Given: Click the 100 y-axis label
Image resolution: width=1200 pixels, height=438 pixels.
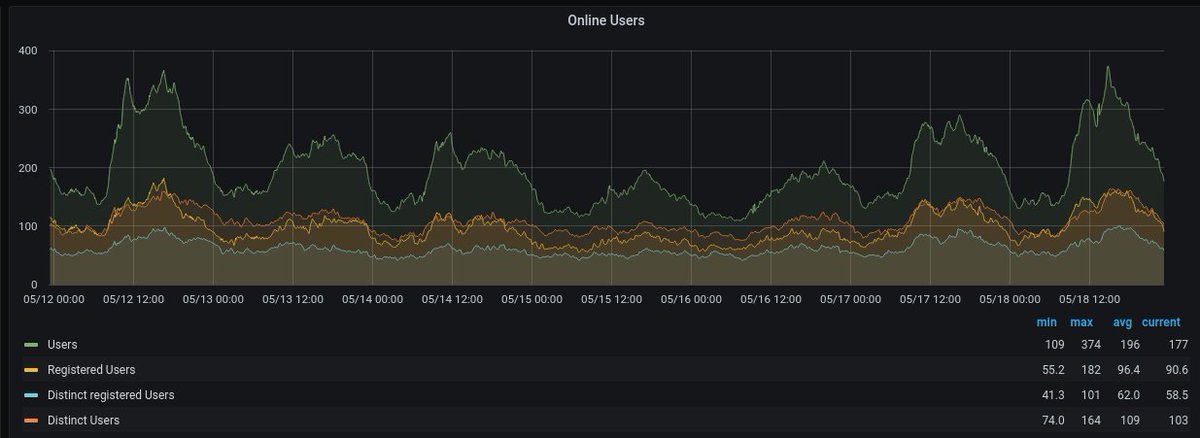Looking at the screenshot, I should [28, 227].
